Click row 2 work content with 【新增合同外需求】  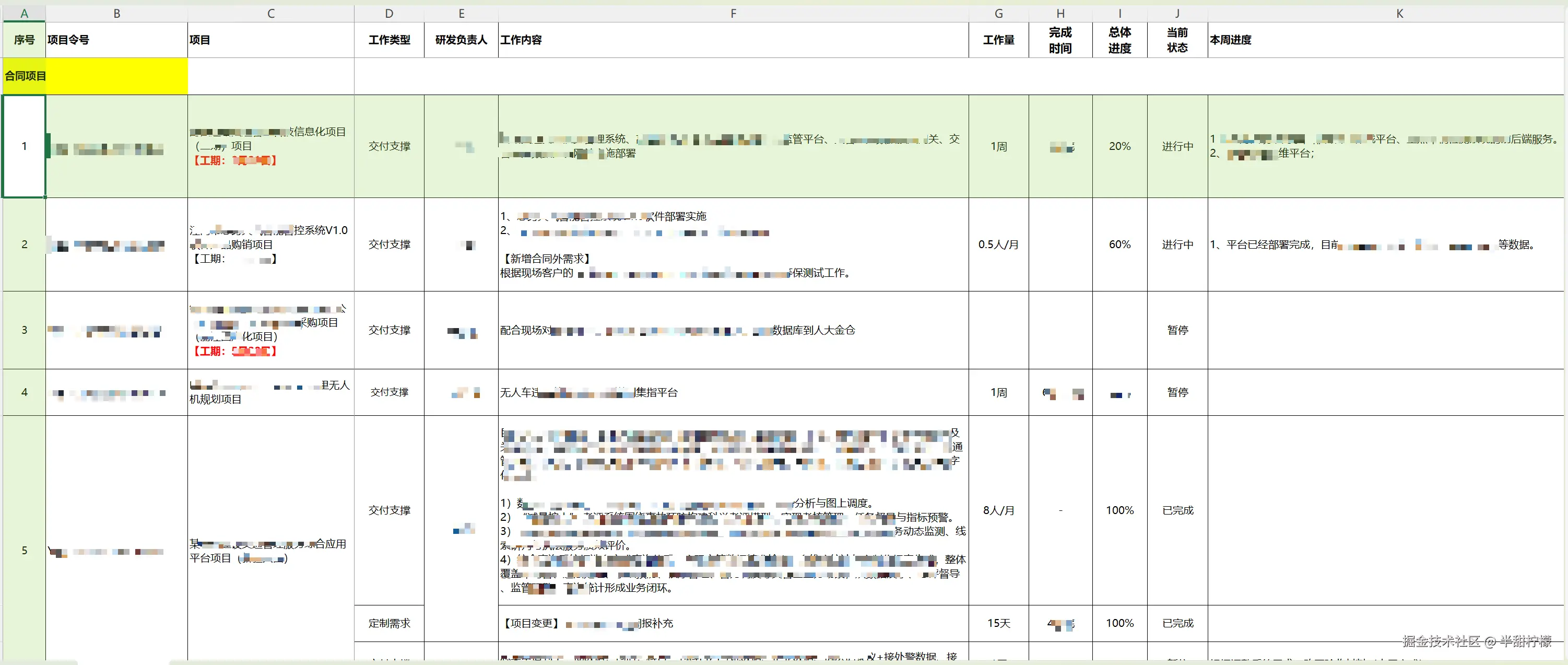pyautogui.click(x=734, y=244)
